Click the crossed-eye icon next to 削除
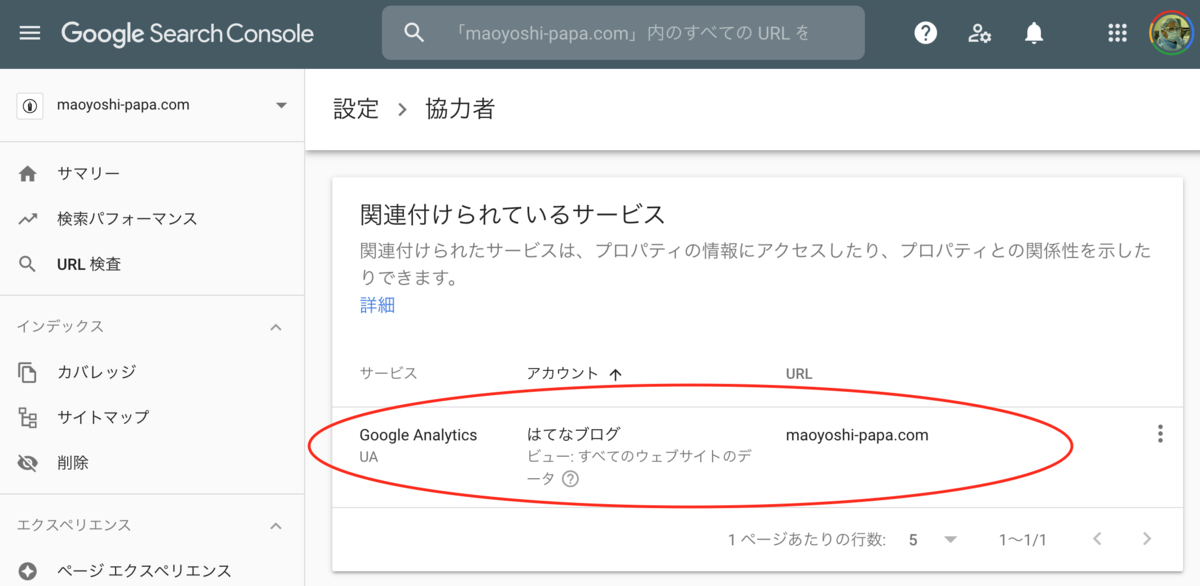1200x586 pixels. [28, 463]
